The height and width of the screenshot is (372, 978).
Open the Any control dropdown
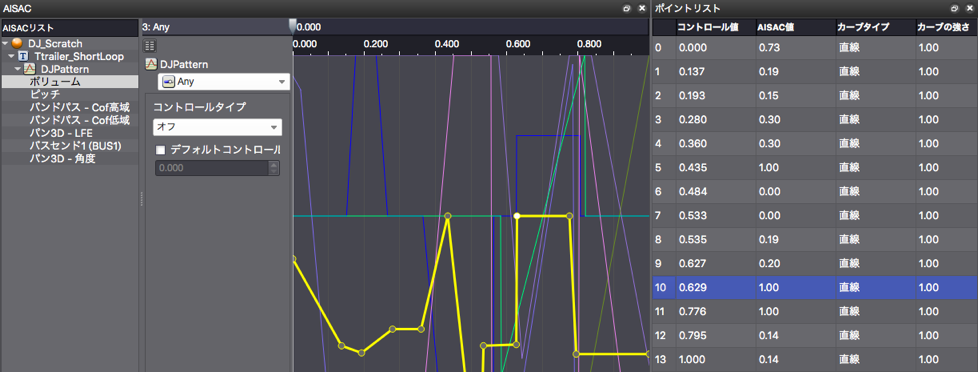tap(223, 82)
